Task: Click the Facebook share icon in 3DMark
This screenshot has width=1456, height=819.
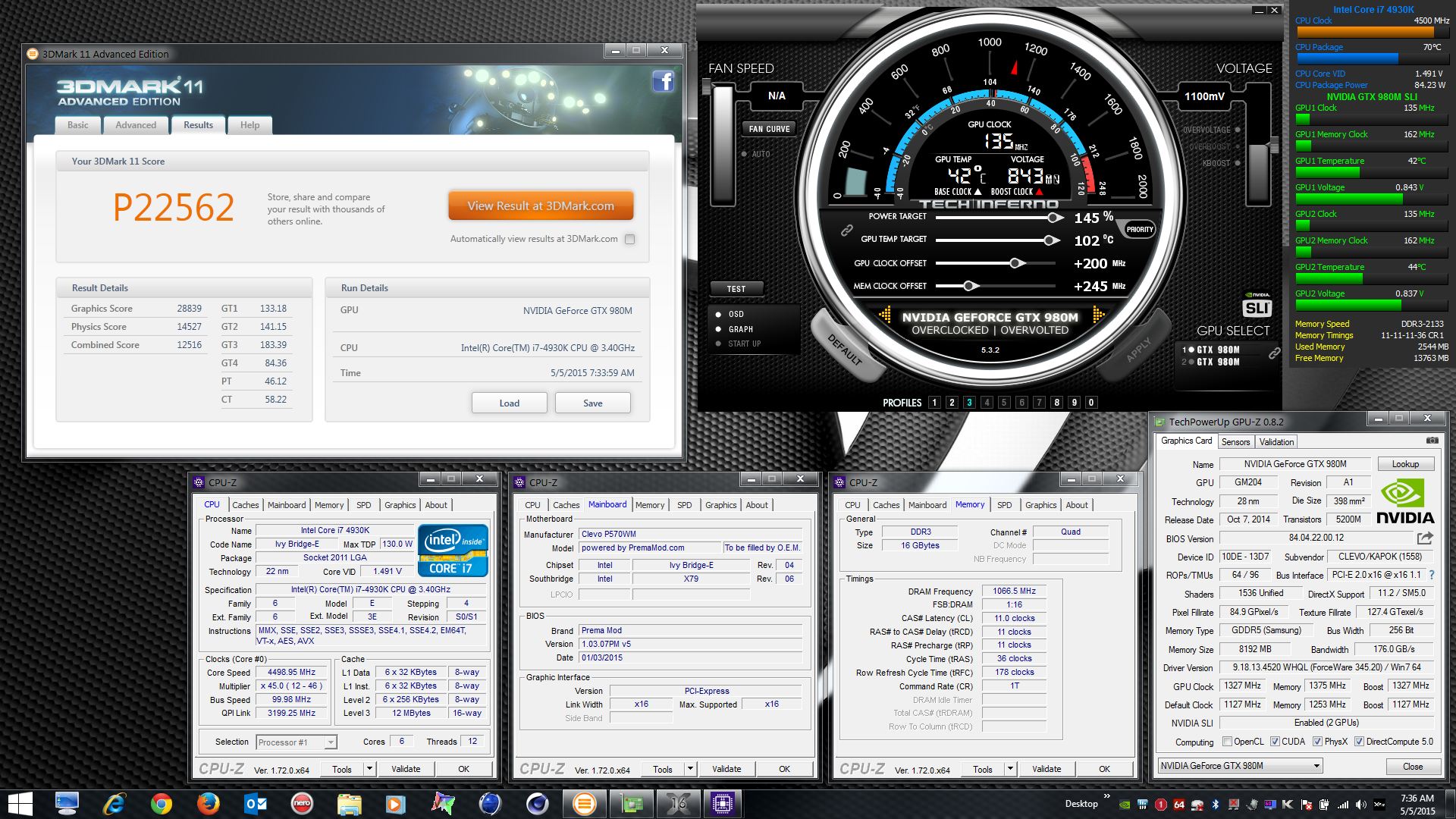Action: (663, 81)
